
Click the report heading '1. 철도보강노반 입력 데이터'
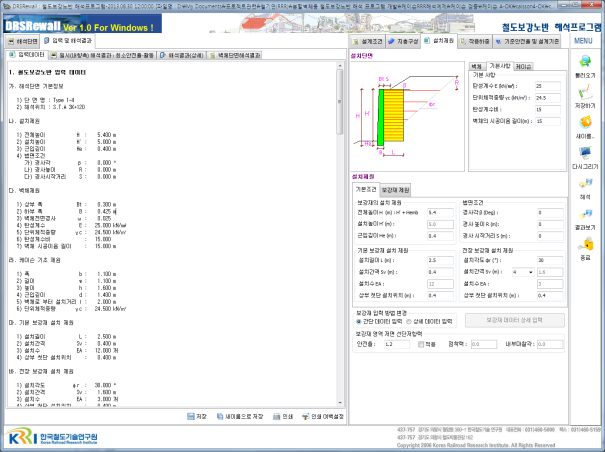click(x=47, y=72)
